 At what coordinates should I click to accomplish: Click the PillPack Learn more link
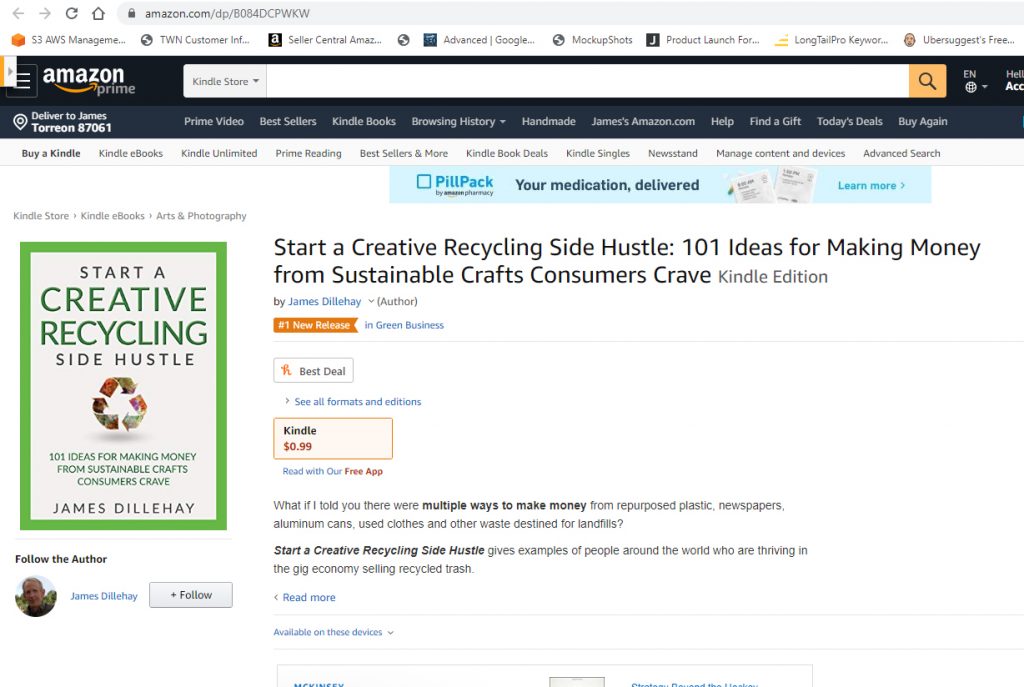(x=871, y=185)
